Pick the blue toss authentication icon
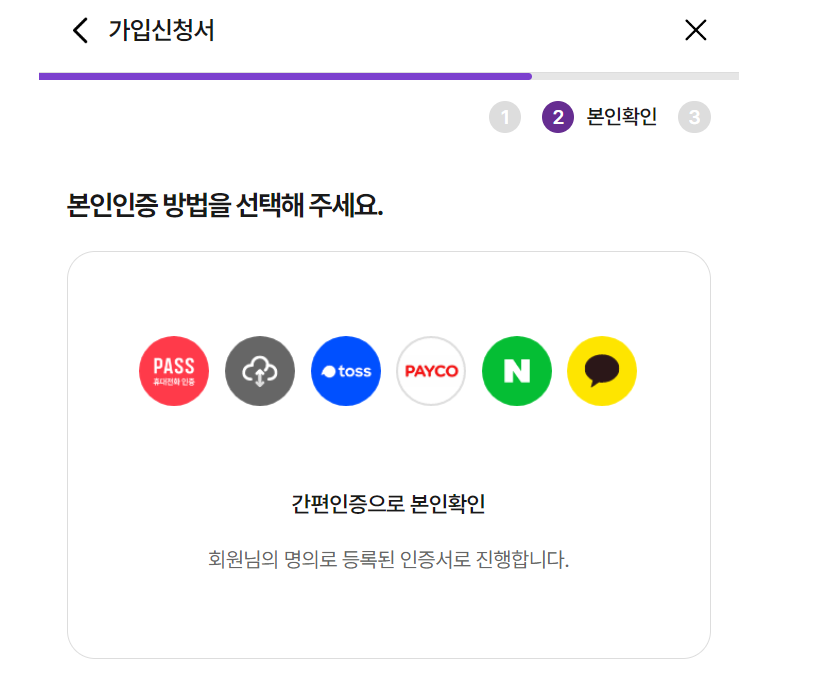Screen dimensions: 840x687 [346, 371]
